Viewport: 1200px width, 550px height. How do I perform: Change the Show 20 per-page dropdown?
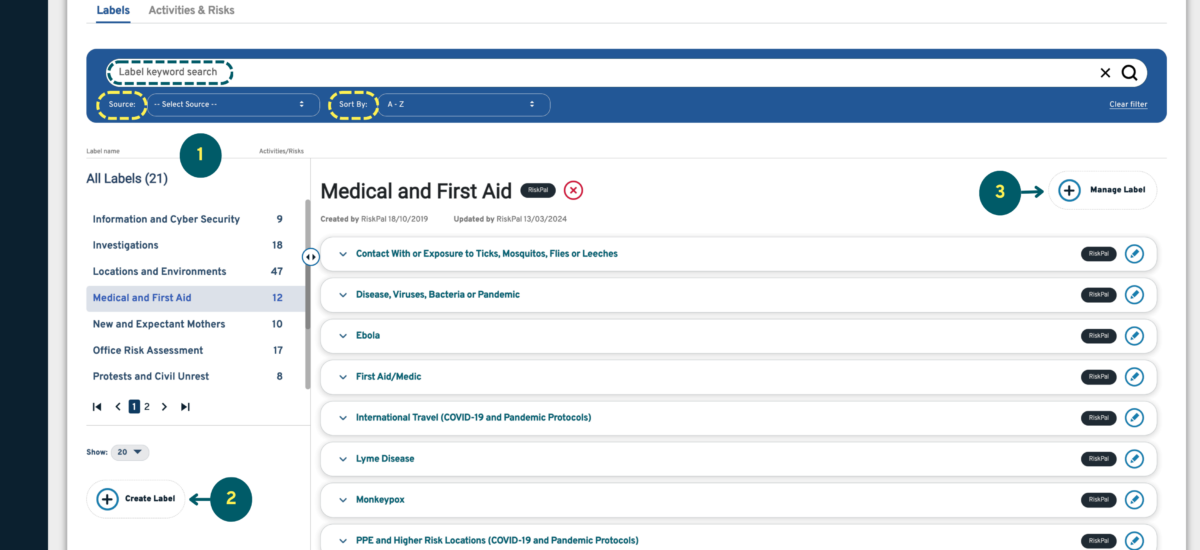coord(130,452)
